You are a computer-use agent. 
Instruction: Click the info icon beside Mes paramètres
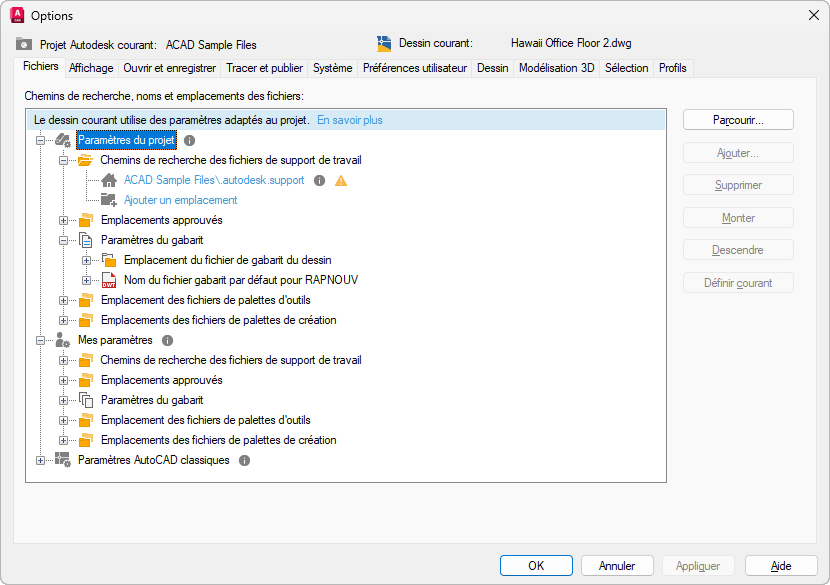[x=167, y=340]
